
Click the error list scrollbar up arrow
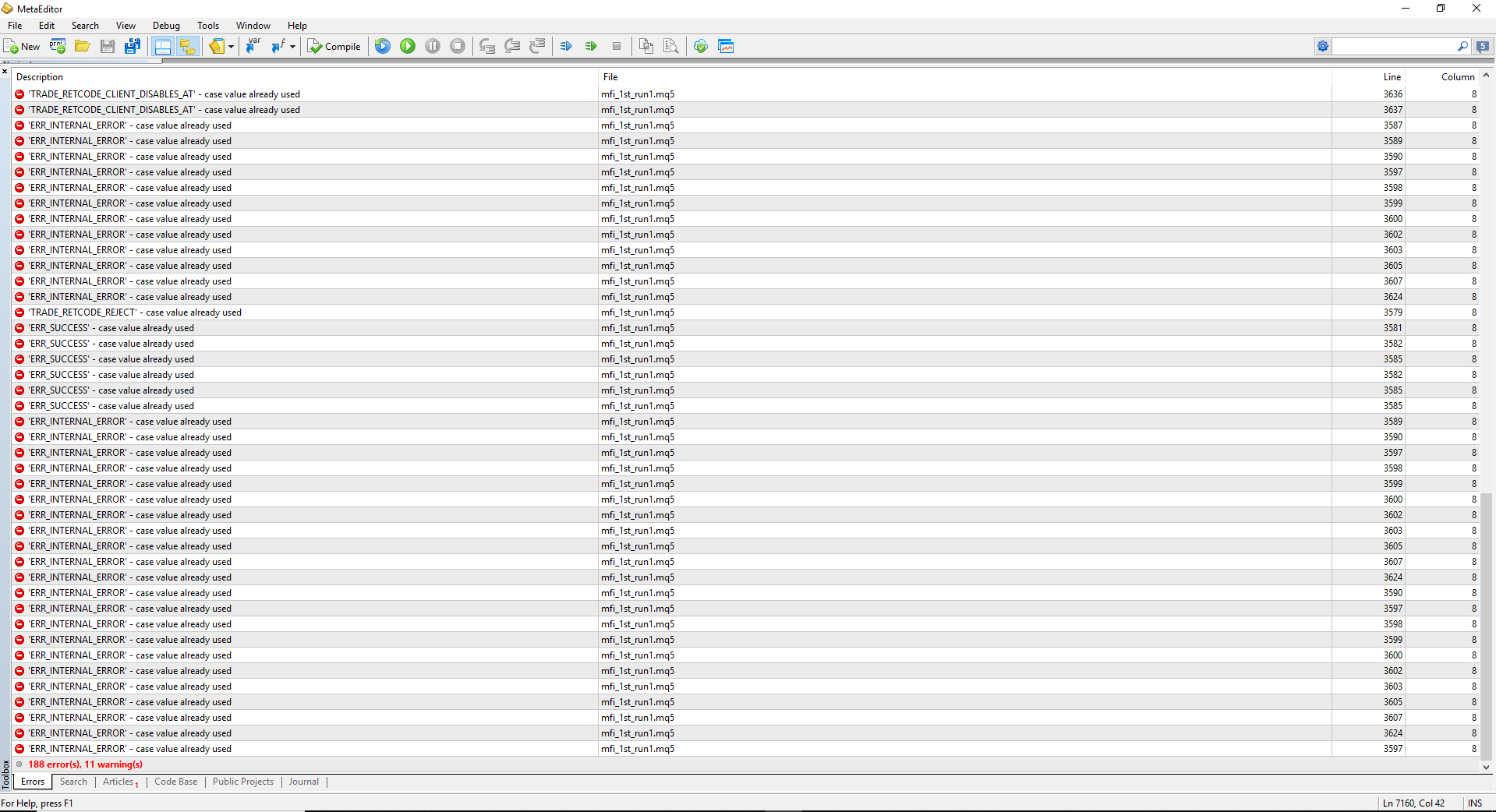tap(1486, 76)
